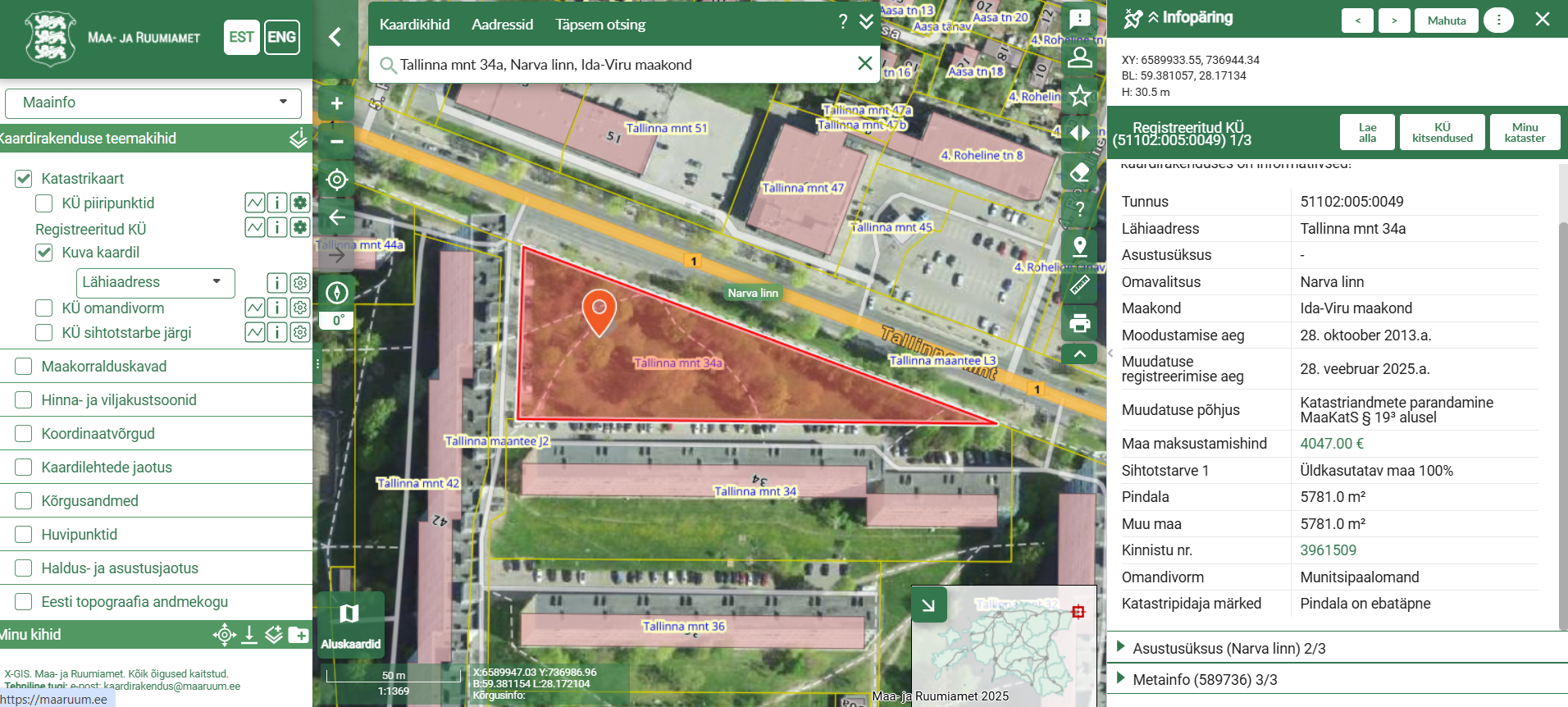Viewport: 1568px width, 707px height.
Task: Enable the Maakorralduskavad layer checkbox
Action: pyautogui.click(x=24, y=367)
